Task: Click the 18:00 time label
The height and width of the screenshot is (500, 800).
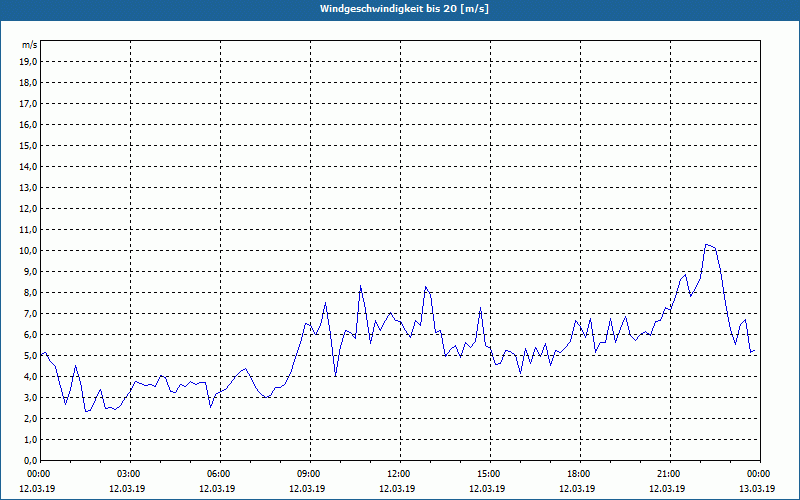Action: [x=581, y=474]
